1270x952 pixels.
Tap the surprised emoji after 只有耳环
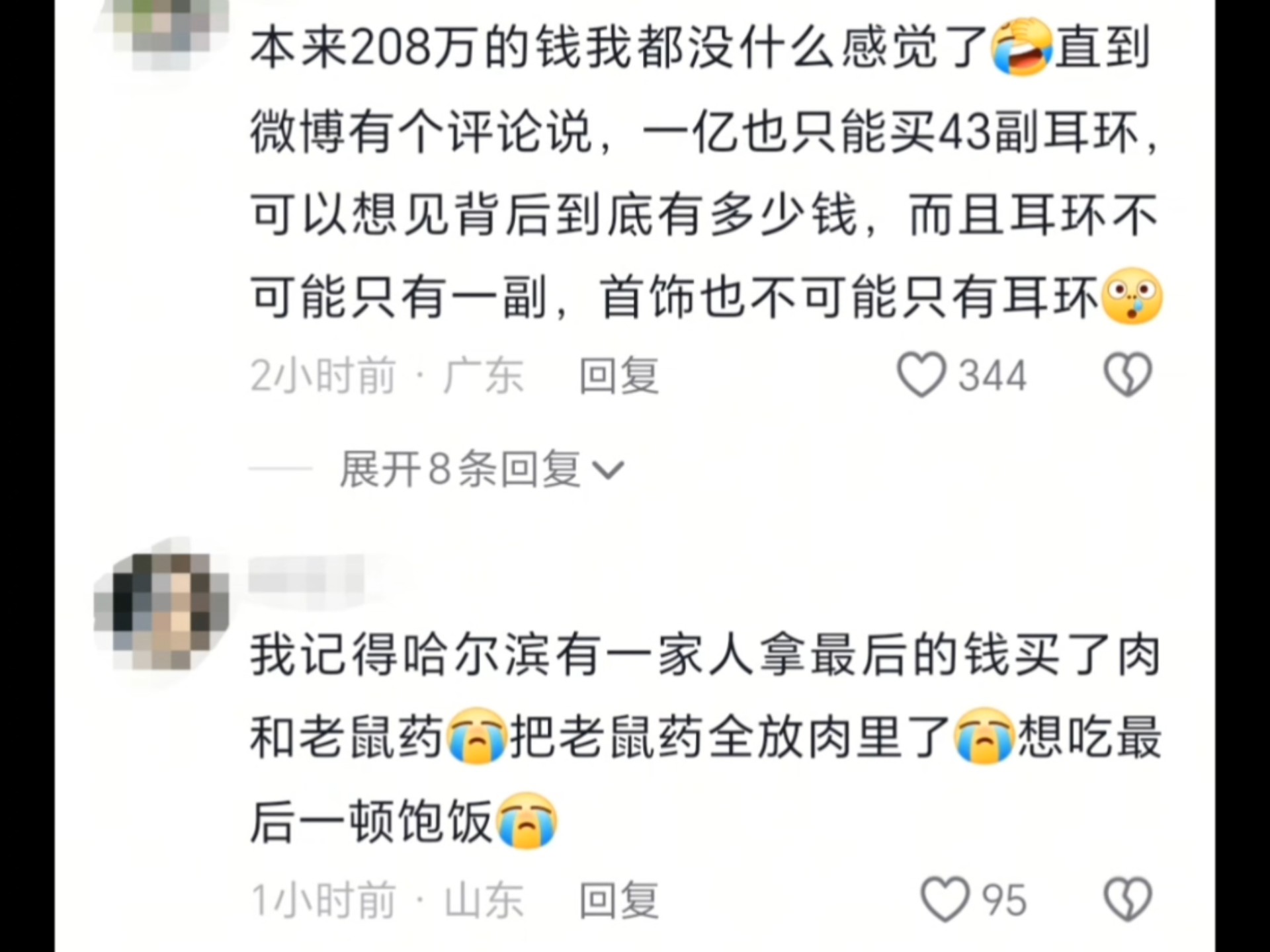tap(1133, 296)
